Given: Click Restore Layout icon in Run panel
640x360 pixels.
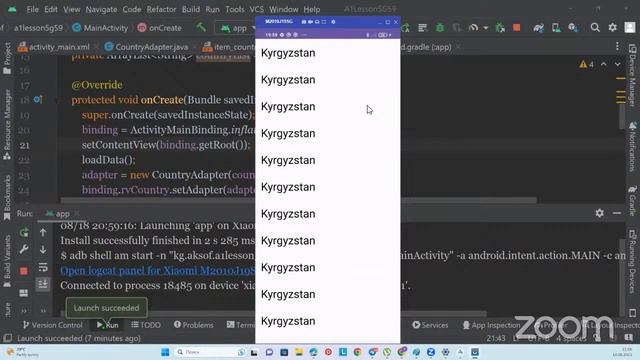Looking at the screenshot, I should click(24, 293).
